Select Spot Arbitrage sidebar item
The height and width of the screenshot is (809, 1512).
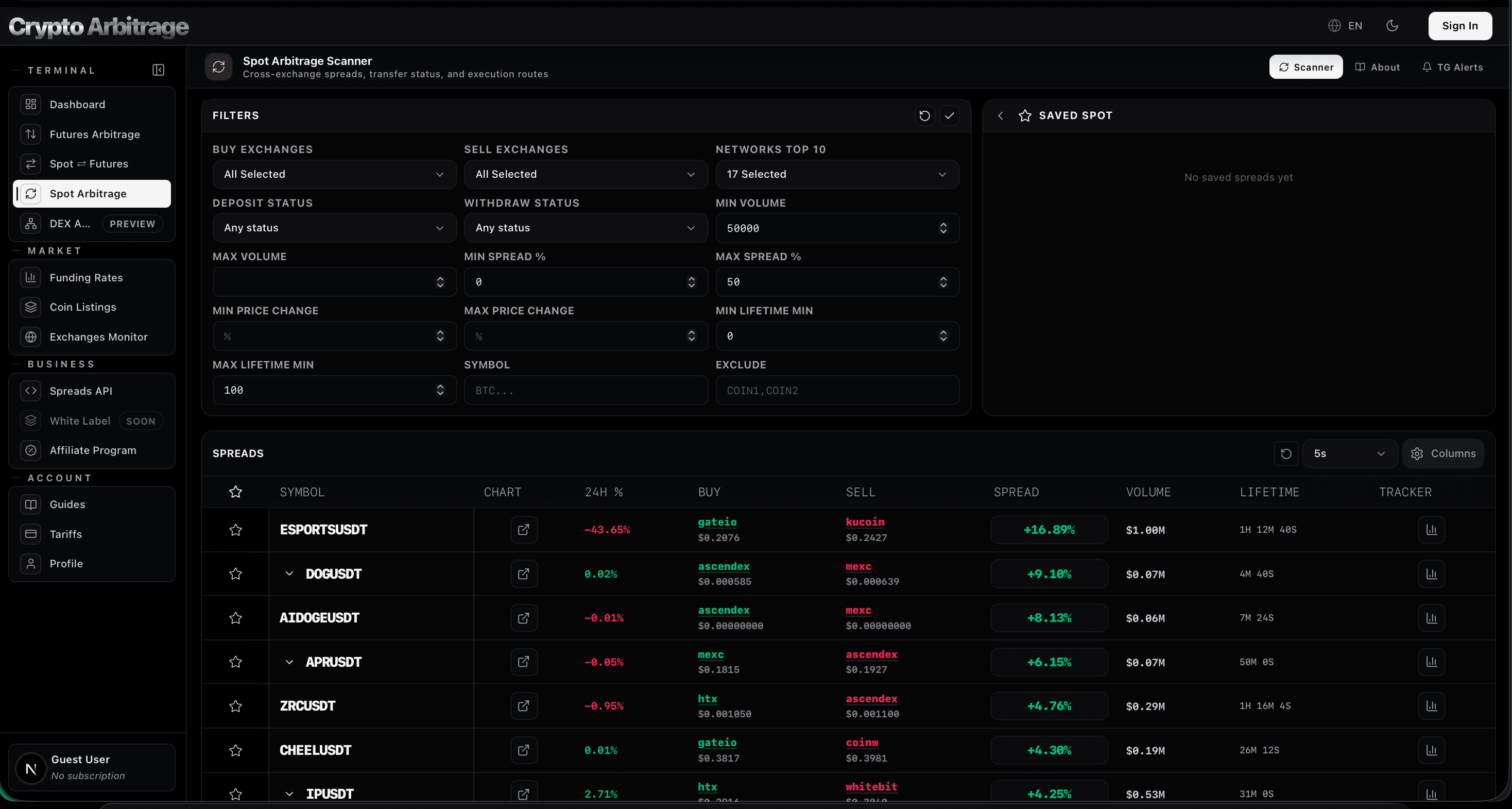[x=92, y=194]
